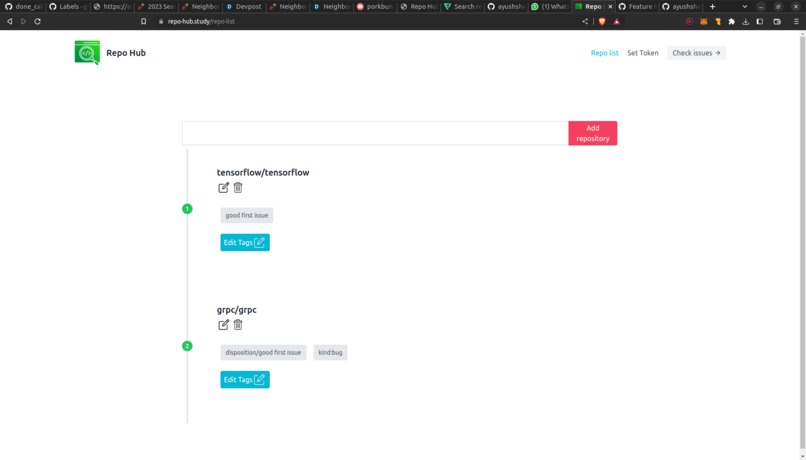Click the red circular extension icon
806x460 pixels.
pos(689,22)
